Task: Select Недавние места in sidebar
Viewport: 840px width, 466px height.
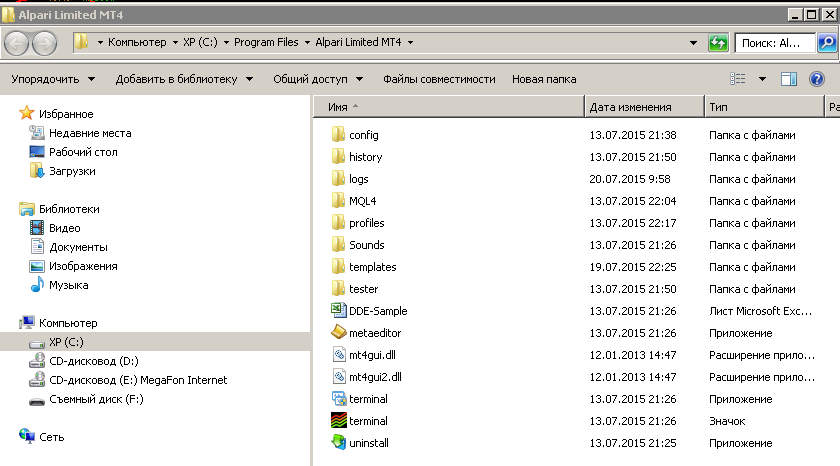Action: pos(90,133)
